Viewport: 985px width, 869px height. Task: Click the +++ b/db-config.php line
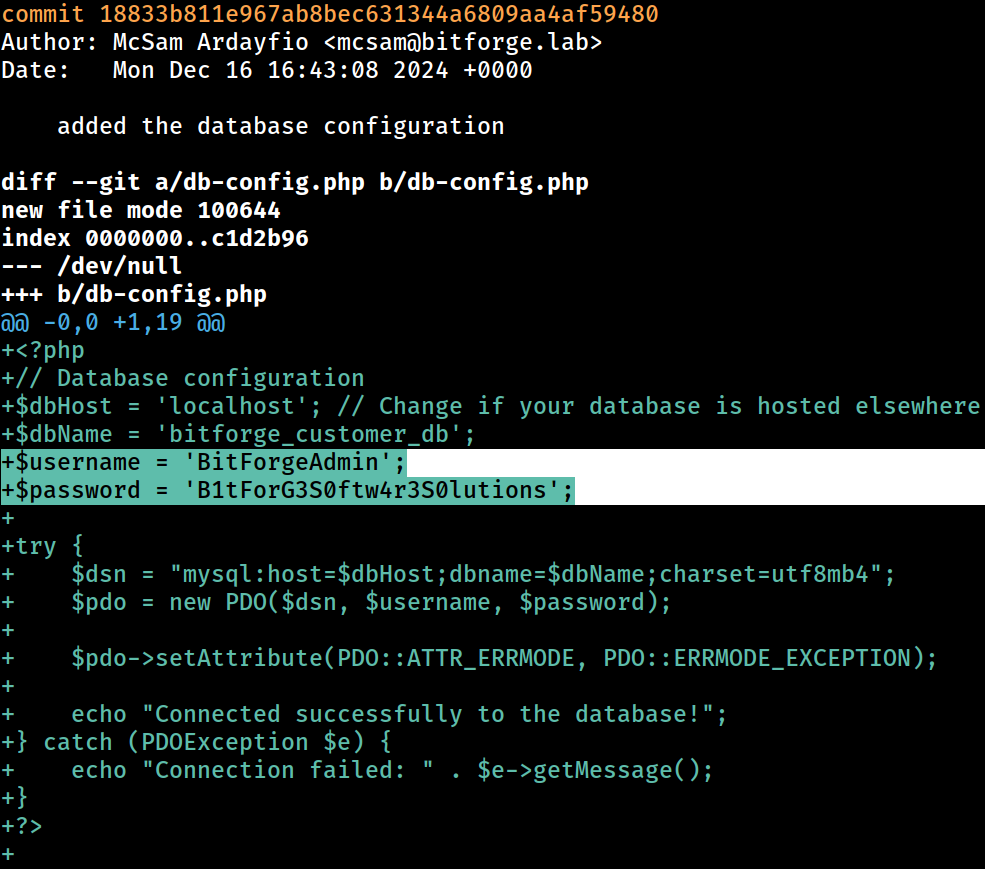[134, 294]
